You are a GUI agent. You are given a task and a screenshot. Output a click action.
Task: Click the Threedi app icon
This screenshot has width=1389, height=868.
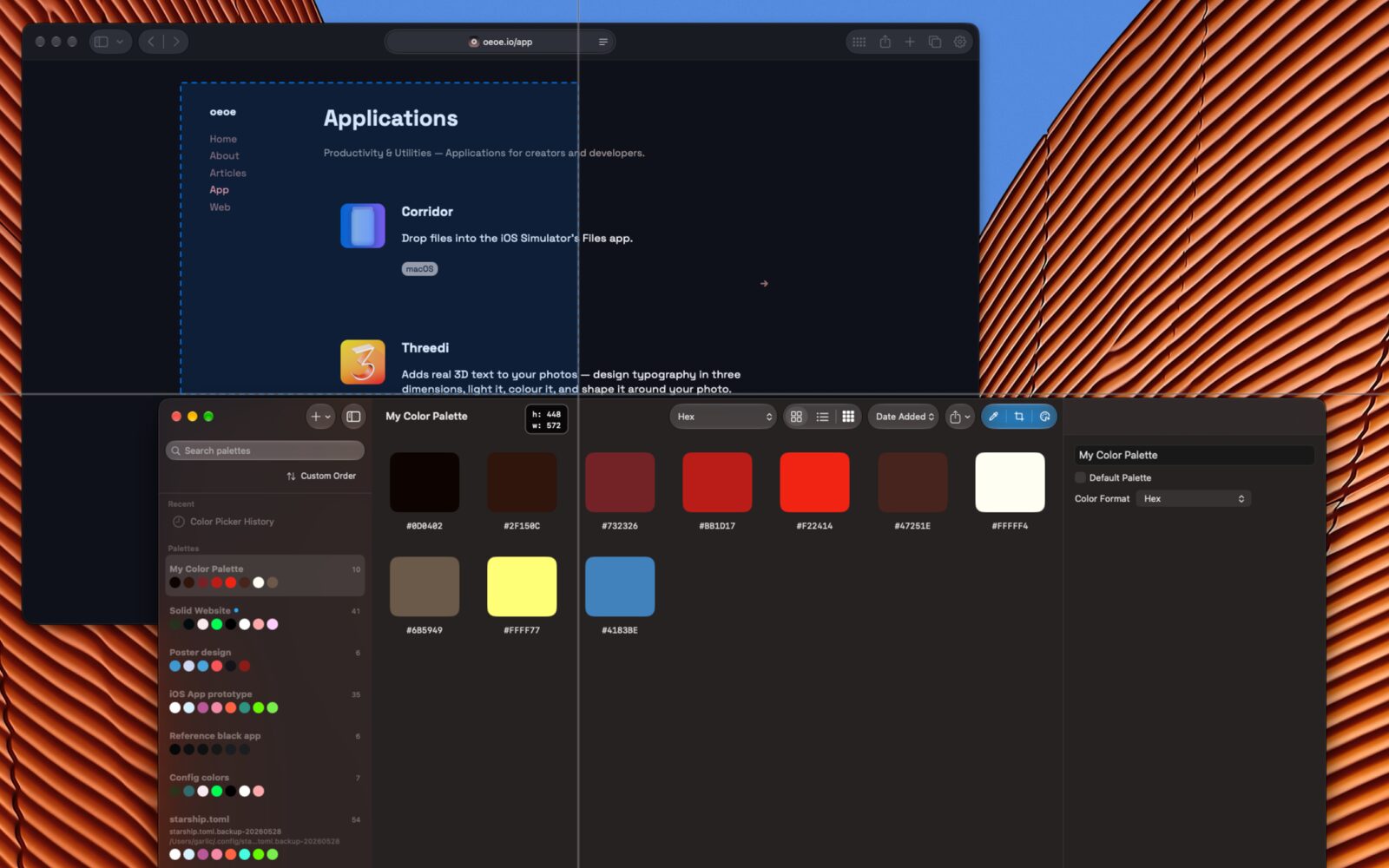pyautogui.click(x=363, y=362)
